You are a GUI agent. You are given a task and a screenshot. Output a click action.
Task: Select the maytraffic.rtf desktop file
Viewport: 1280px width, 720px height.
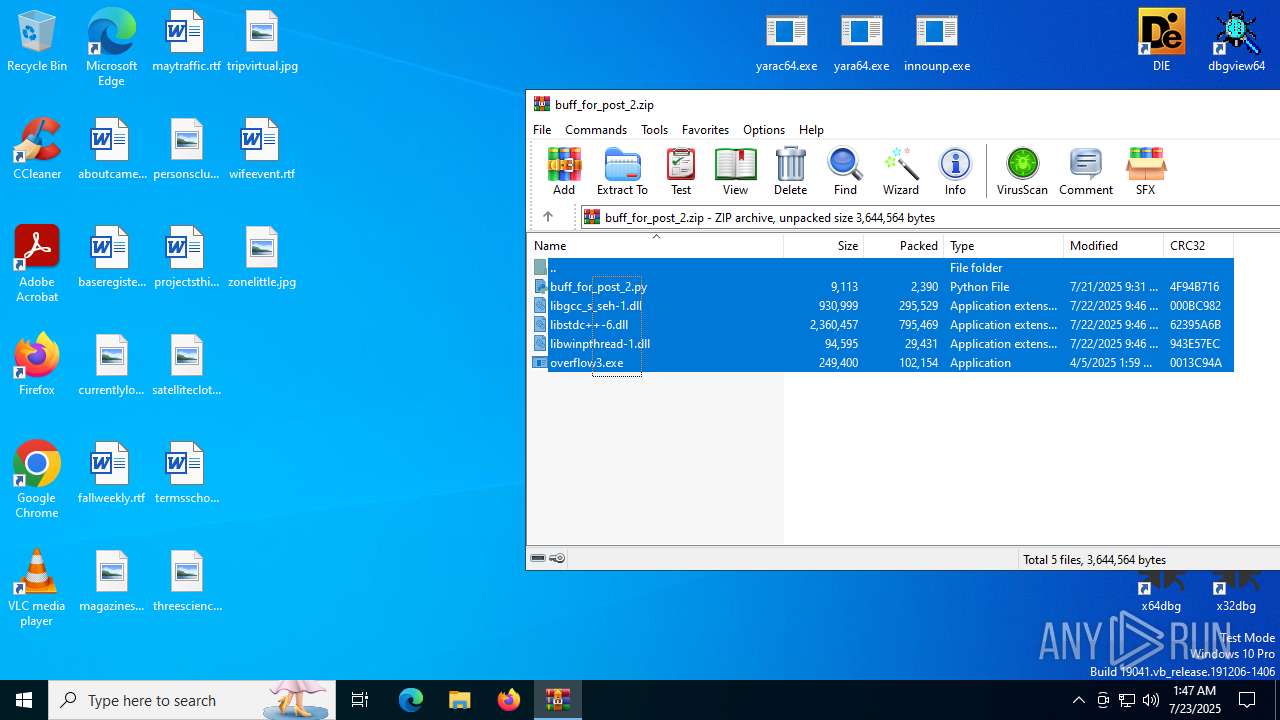186,42
